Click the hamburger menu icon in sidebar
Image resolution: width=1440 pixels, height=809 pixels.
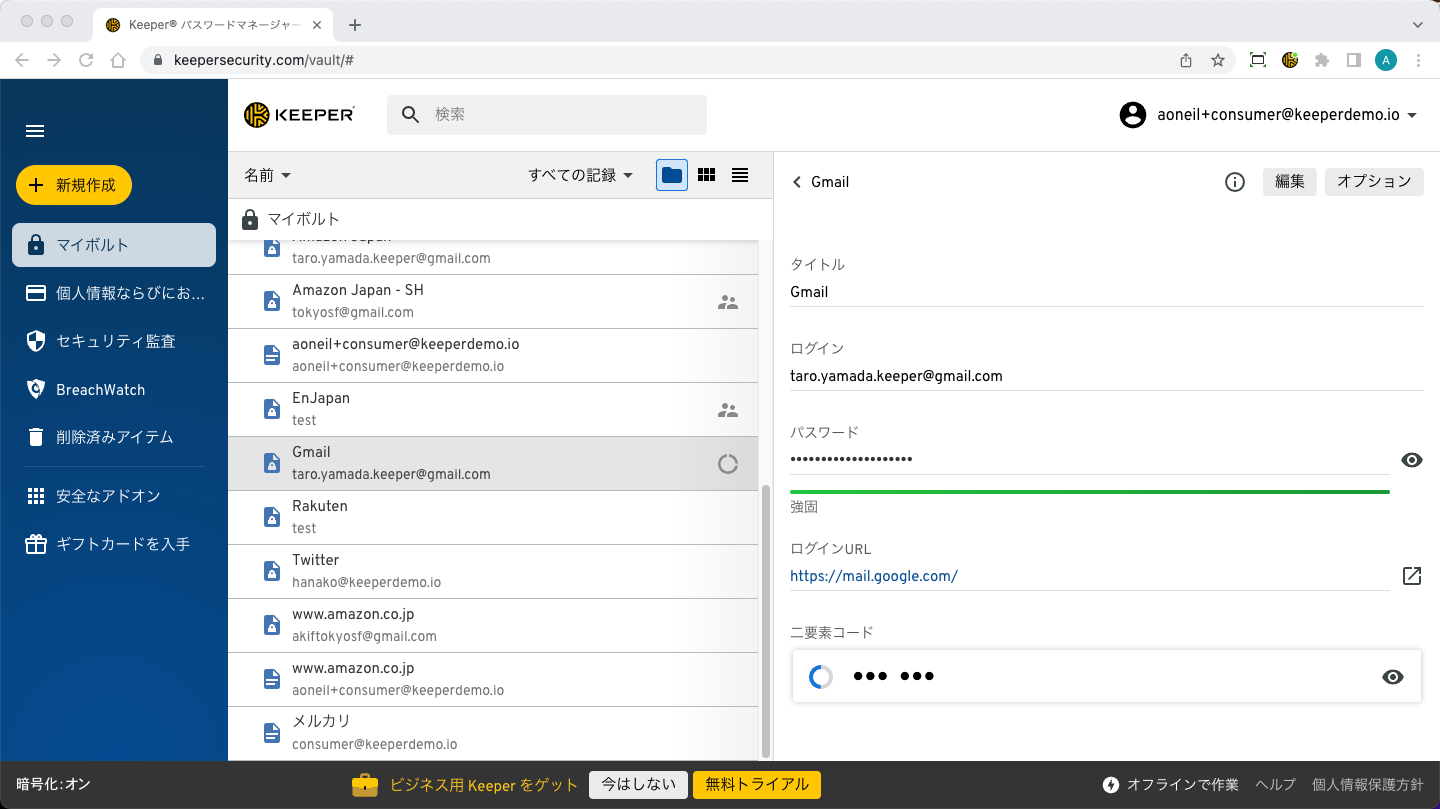coord(35,131)
